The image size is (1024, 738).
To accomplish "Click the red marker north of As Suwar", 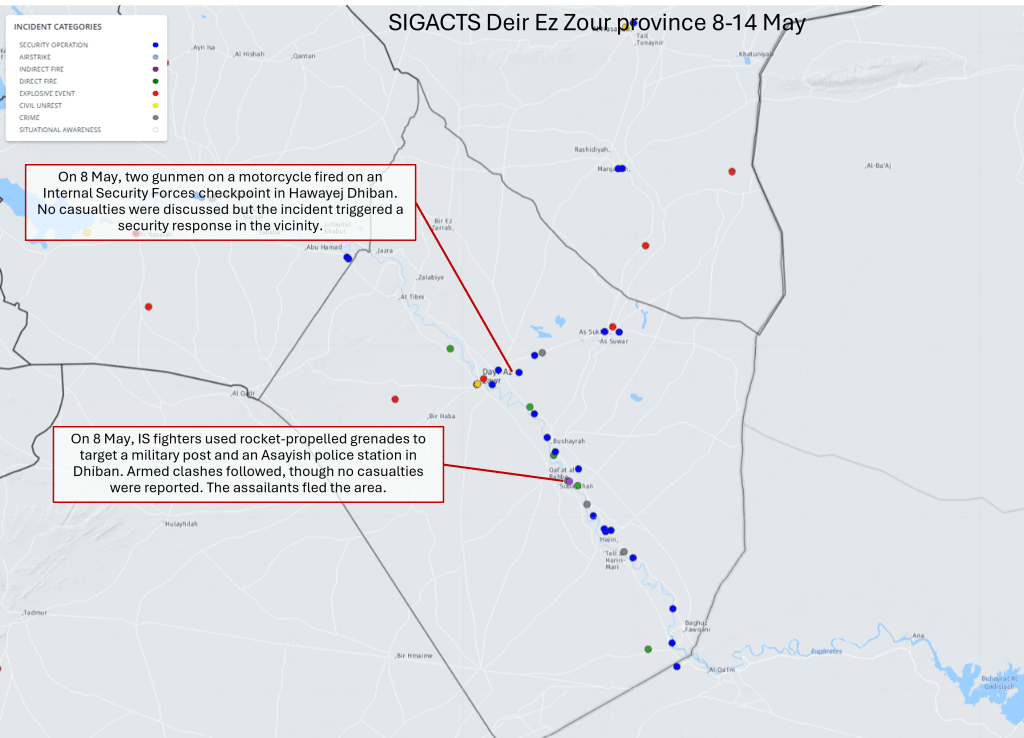I will pos(613,327).
